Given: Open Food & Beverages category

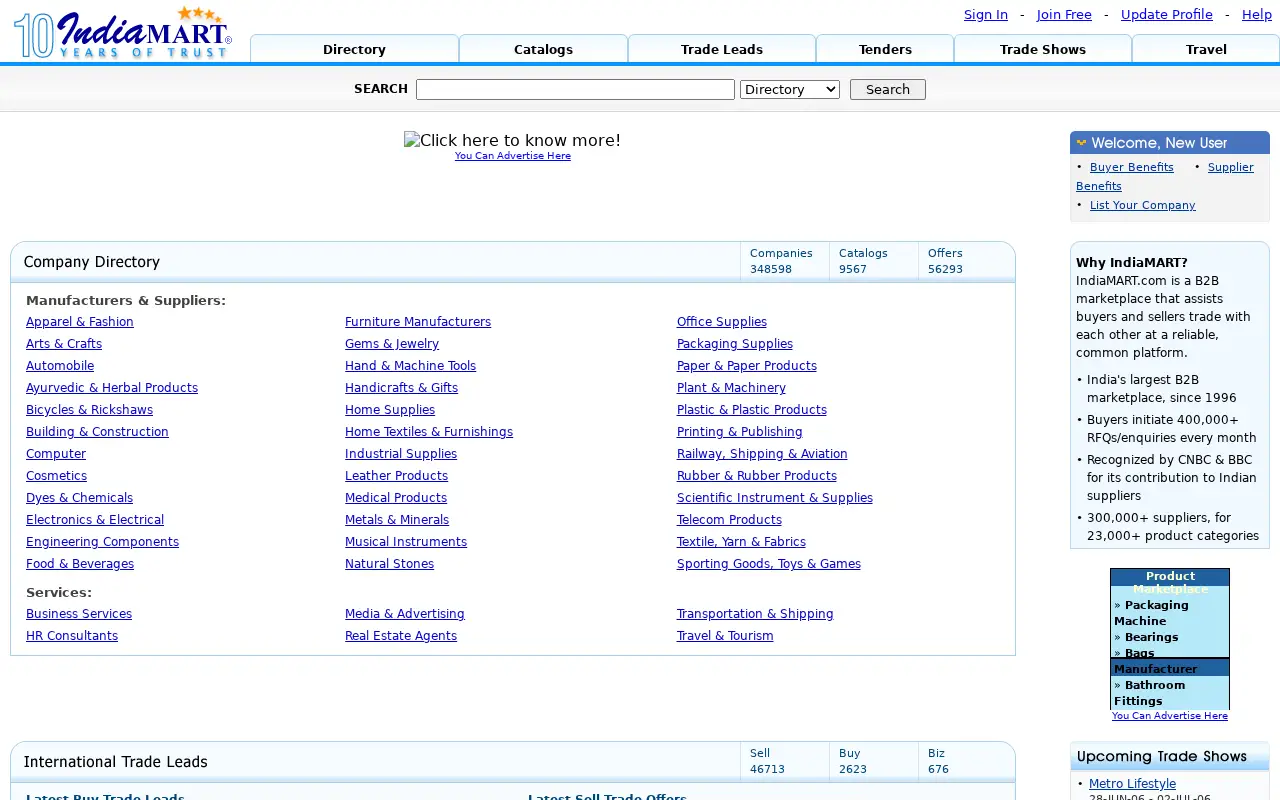Looking at the screenshot, I should click(x=80, y=564).
